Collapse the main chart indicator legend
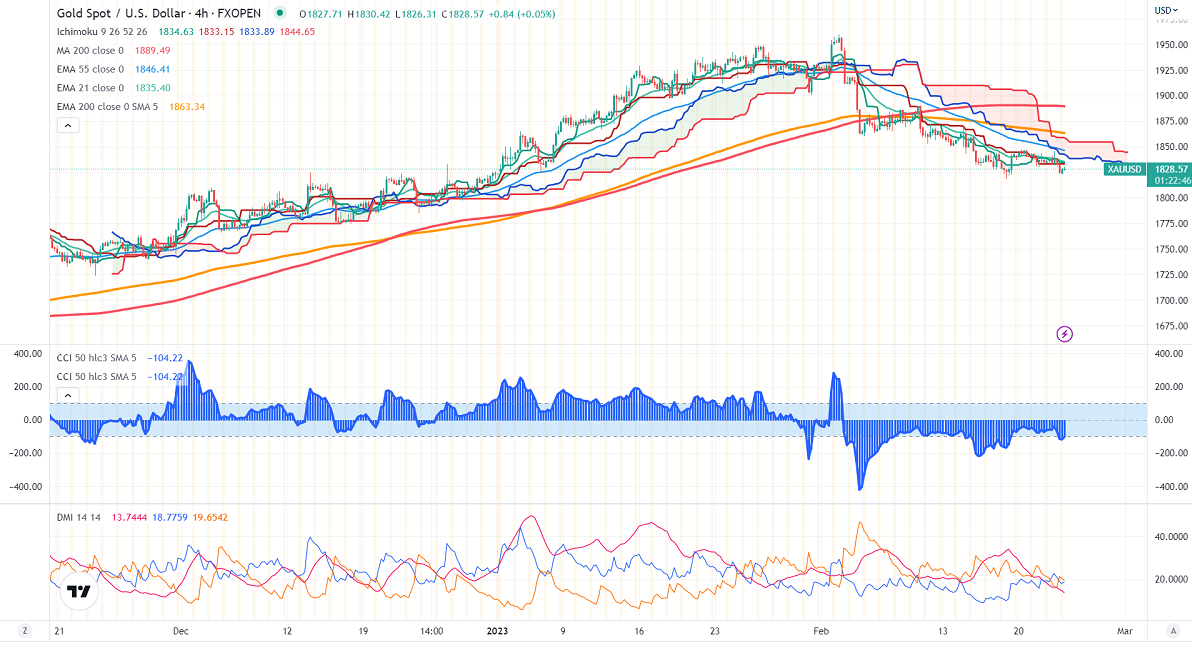Viewport: 1192px width, 648px height. (x=67, y=125)
